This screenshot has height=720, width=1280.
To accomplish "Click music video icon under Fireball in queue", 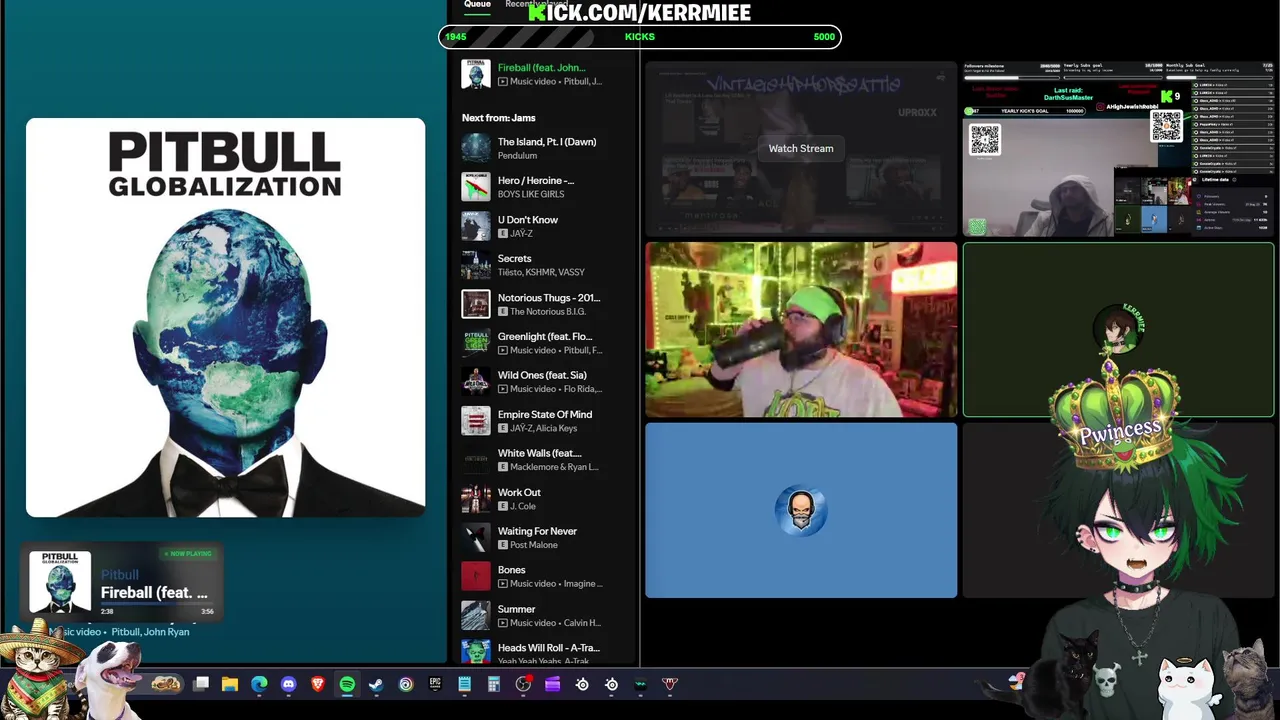I will pos(503,82).
